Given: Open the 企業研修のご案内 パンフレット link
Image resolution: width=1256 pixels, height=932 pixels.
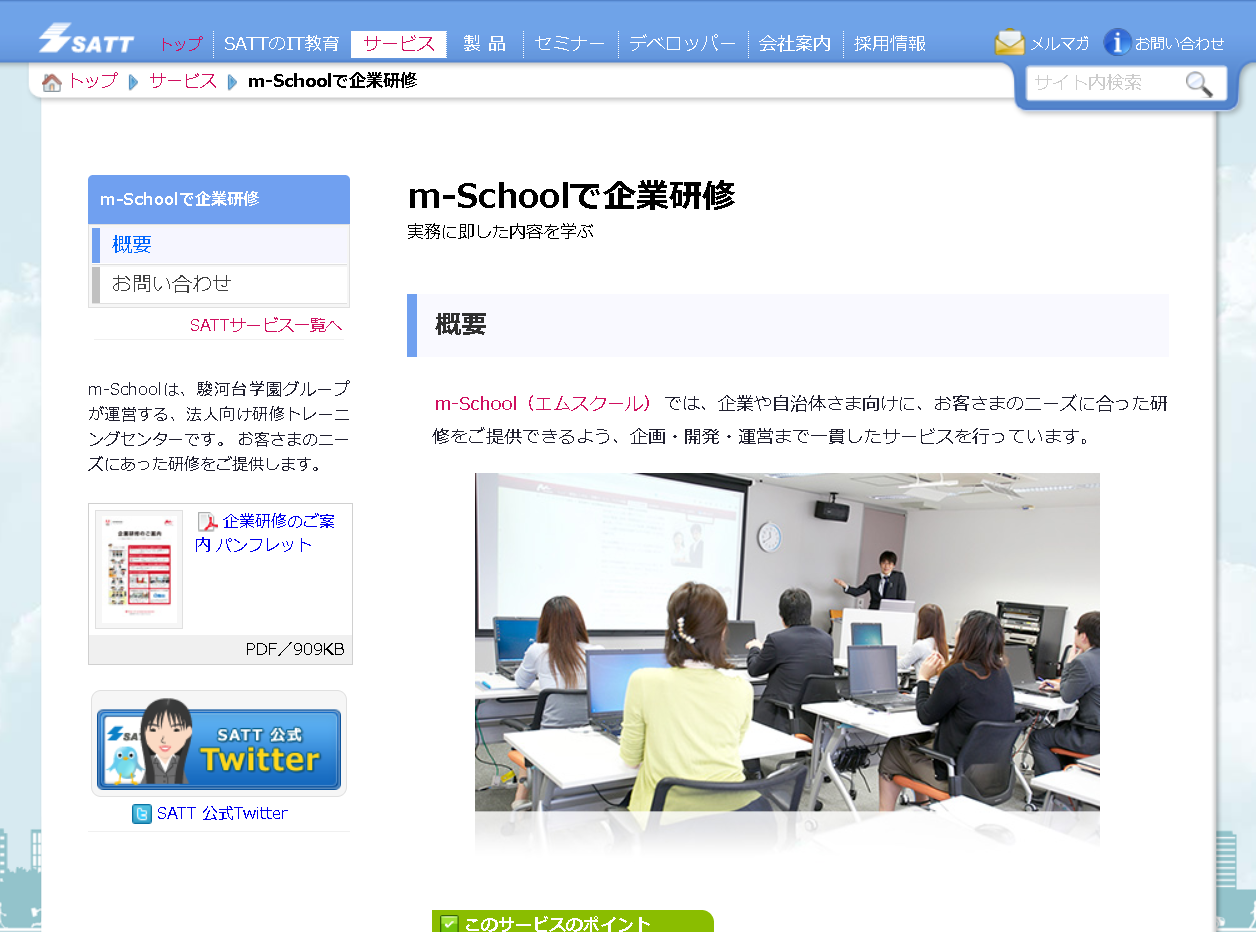Looking at the screenshot, I should click(265, 533).
